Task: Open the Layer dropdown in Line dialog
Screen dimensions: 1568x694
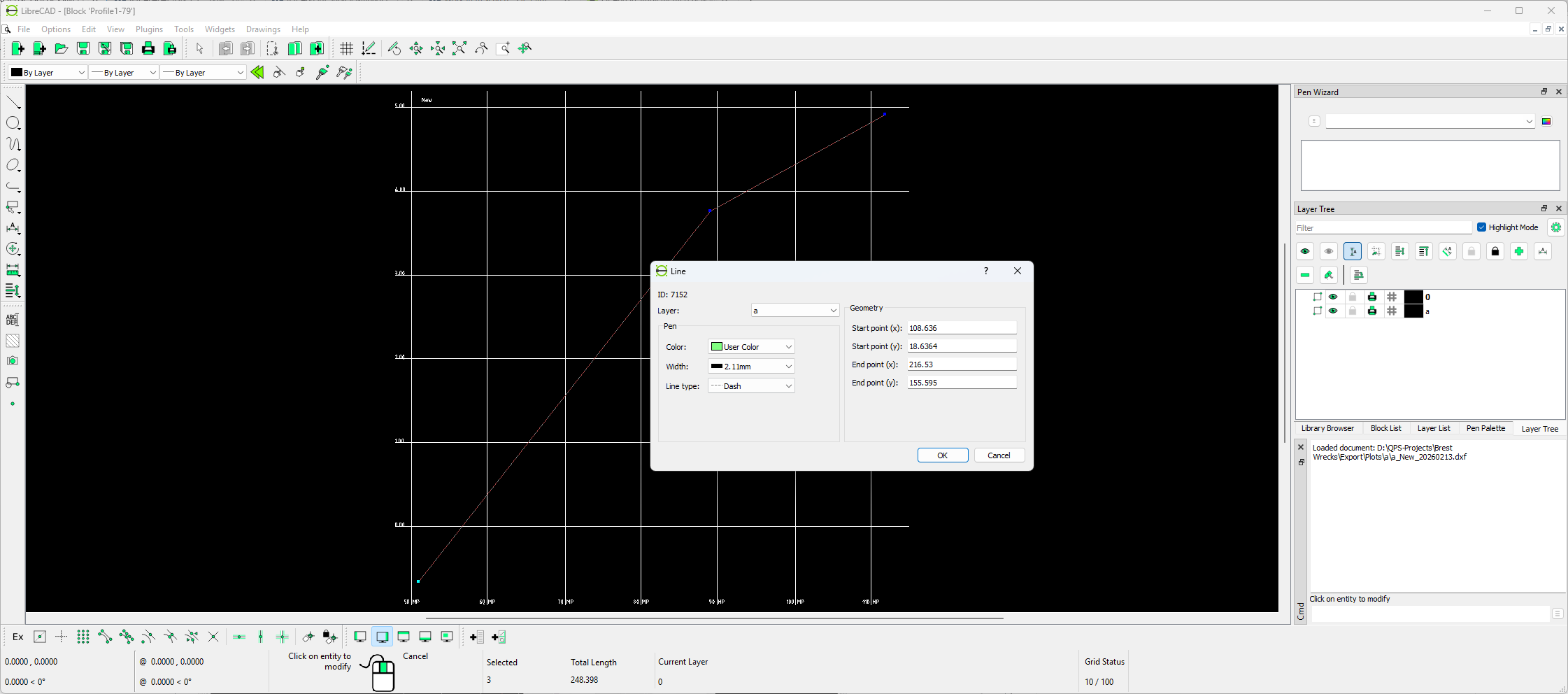Action: pos(794,311)
